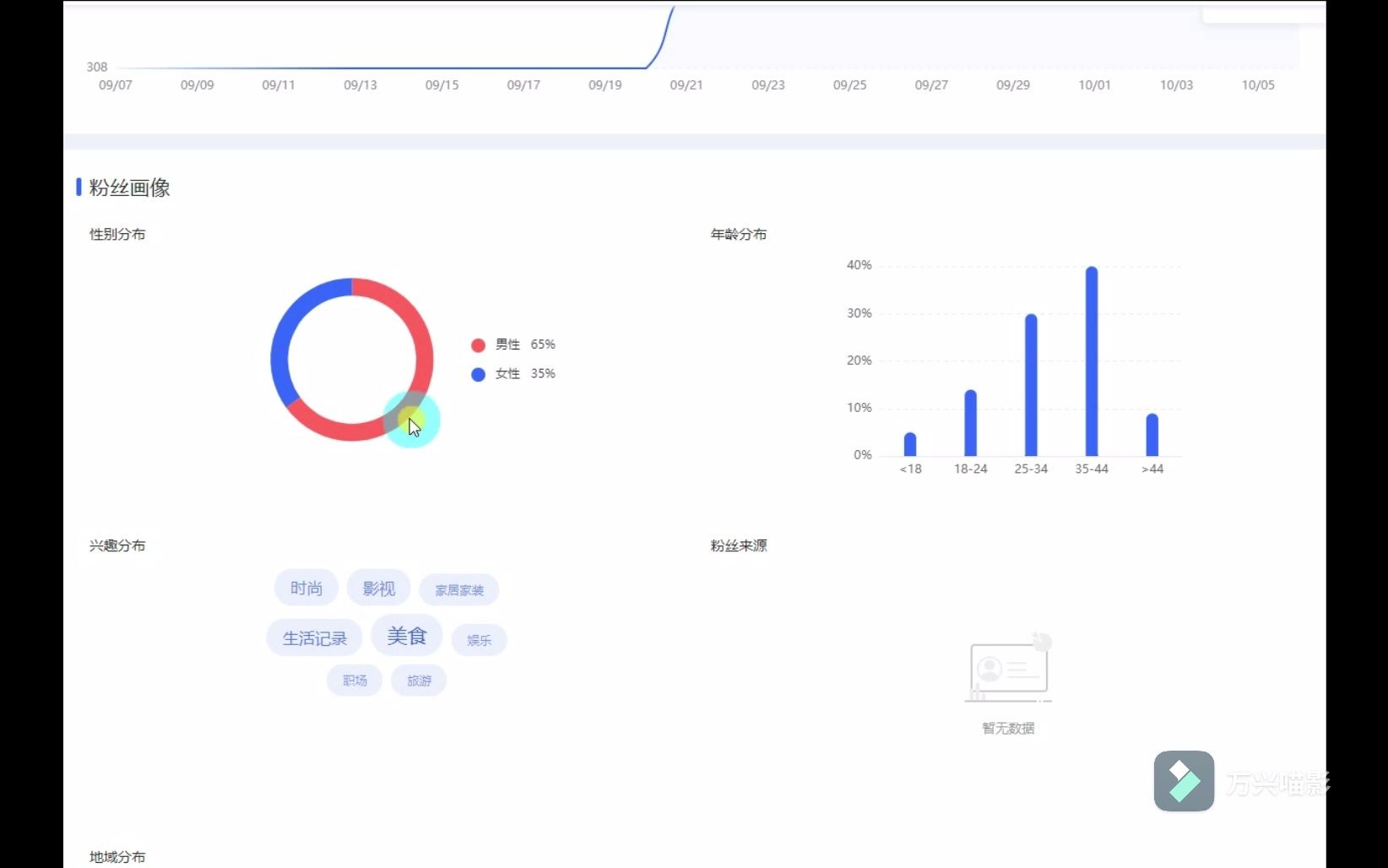The image size is (1388, 868).
Task: Click the 粉丝来源 heading
Action: pyautogui.click(x=739, y=545)
